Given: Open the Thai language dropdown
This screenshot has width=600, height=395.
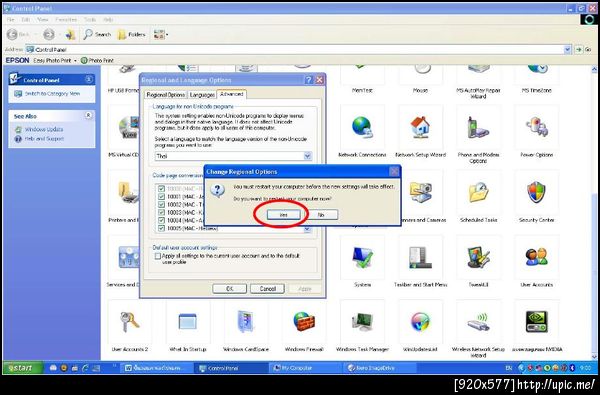Looking at the screenshot, I should pos(307,156).
